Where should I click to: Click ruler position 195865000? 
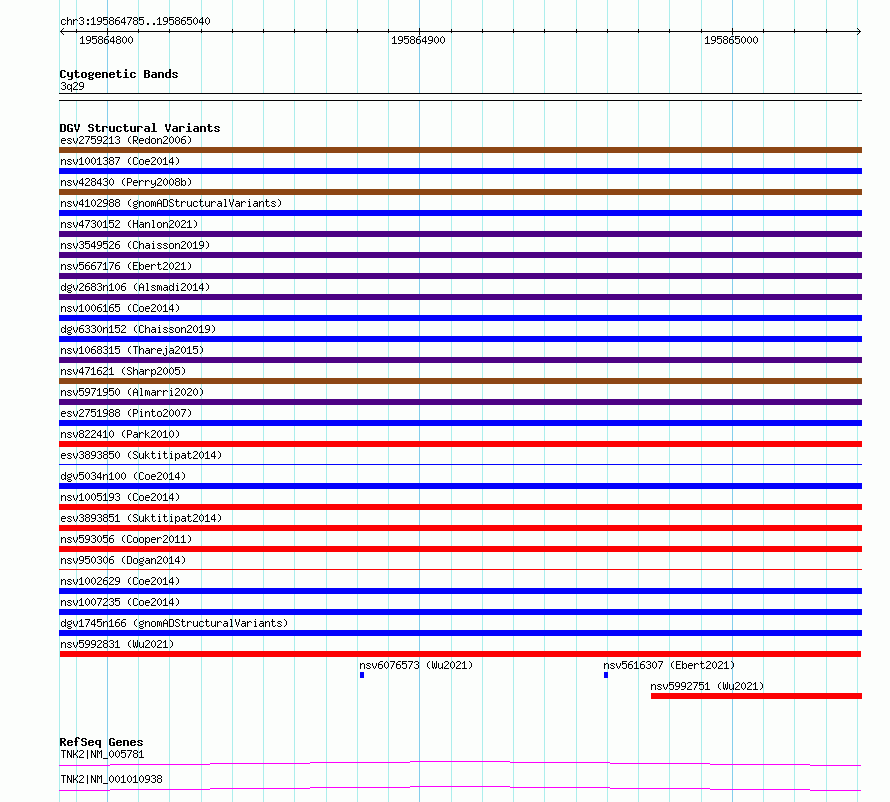pos(731,40)
